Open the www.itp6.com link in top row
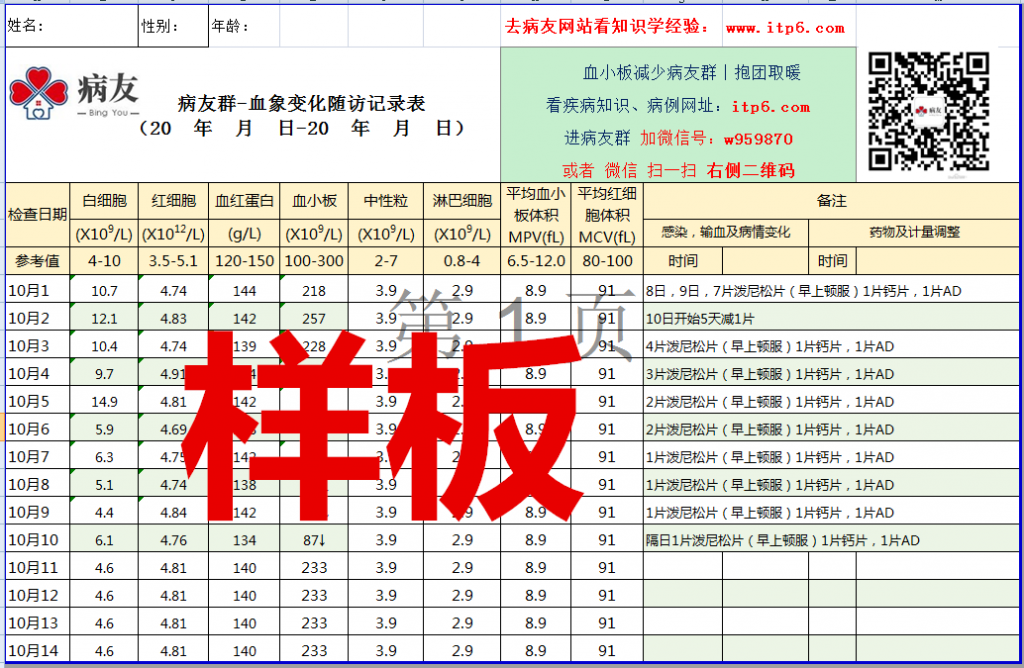1024x668 pixels. pos(785,29)
